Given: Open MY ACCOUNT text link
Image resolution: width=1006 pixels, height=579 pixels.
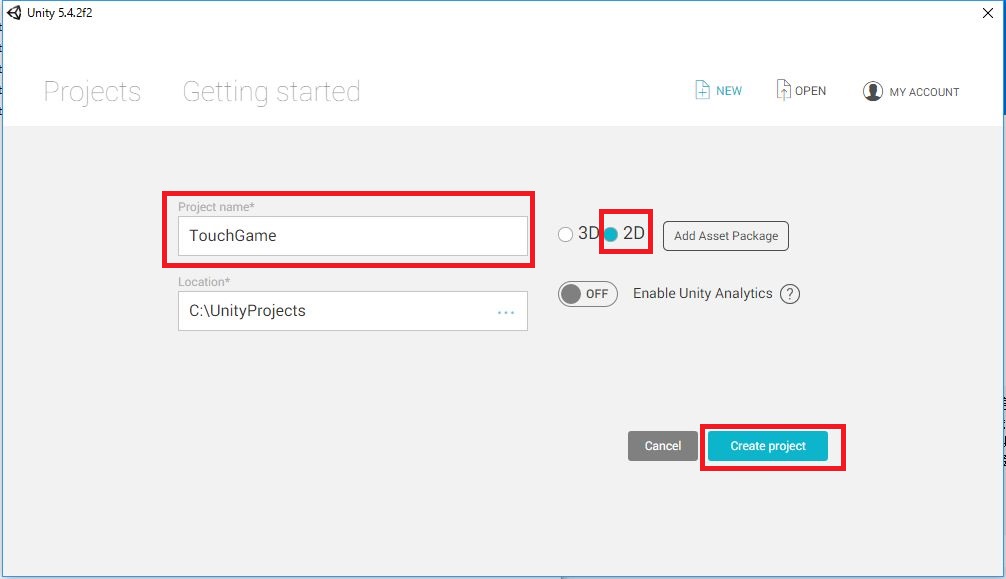Looking at the screenshot, I should point(924,92).
